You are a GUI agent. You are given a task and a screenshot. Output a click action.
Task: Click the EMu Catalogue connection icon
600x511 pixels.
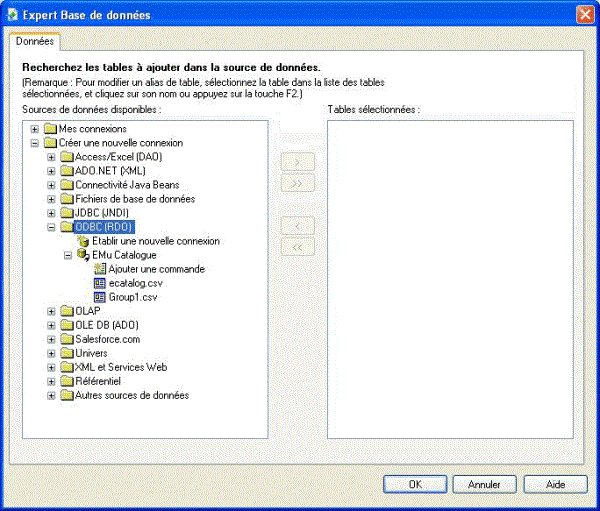pyautogui.click(x=83, y=255)
